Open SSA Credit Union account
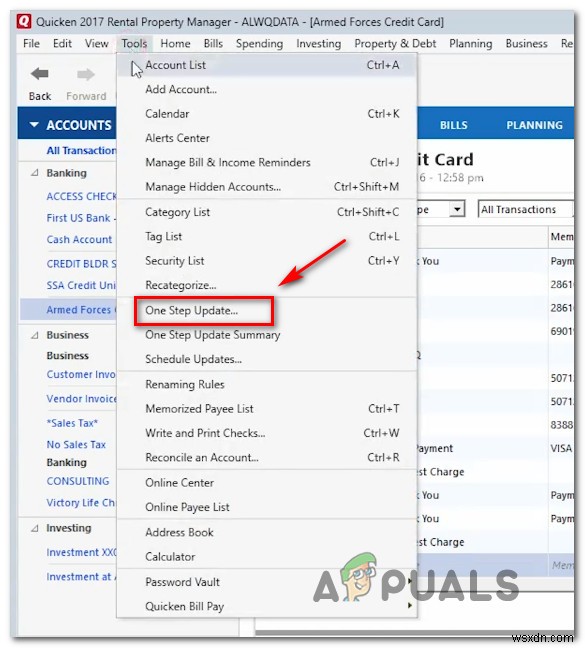The height and width of the screenshot is (648, 585). point(81,285)
